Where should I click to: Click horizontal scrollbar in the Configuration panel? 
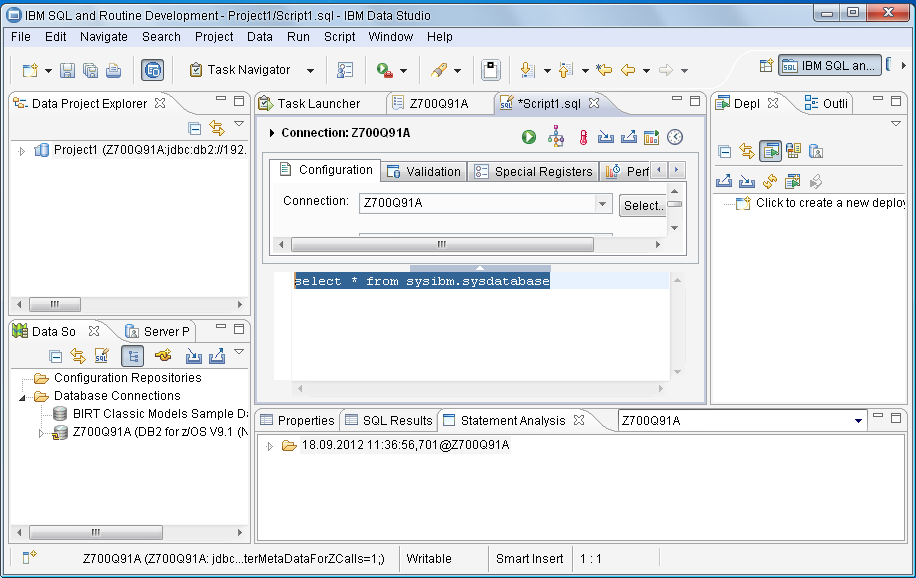(x=440, y=244)
